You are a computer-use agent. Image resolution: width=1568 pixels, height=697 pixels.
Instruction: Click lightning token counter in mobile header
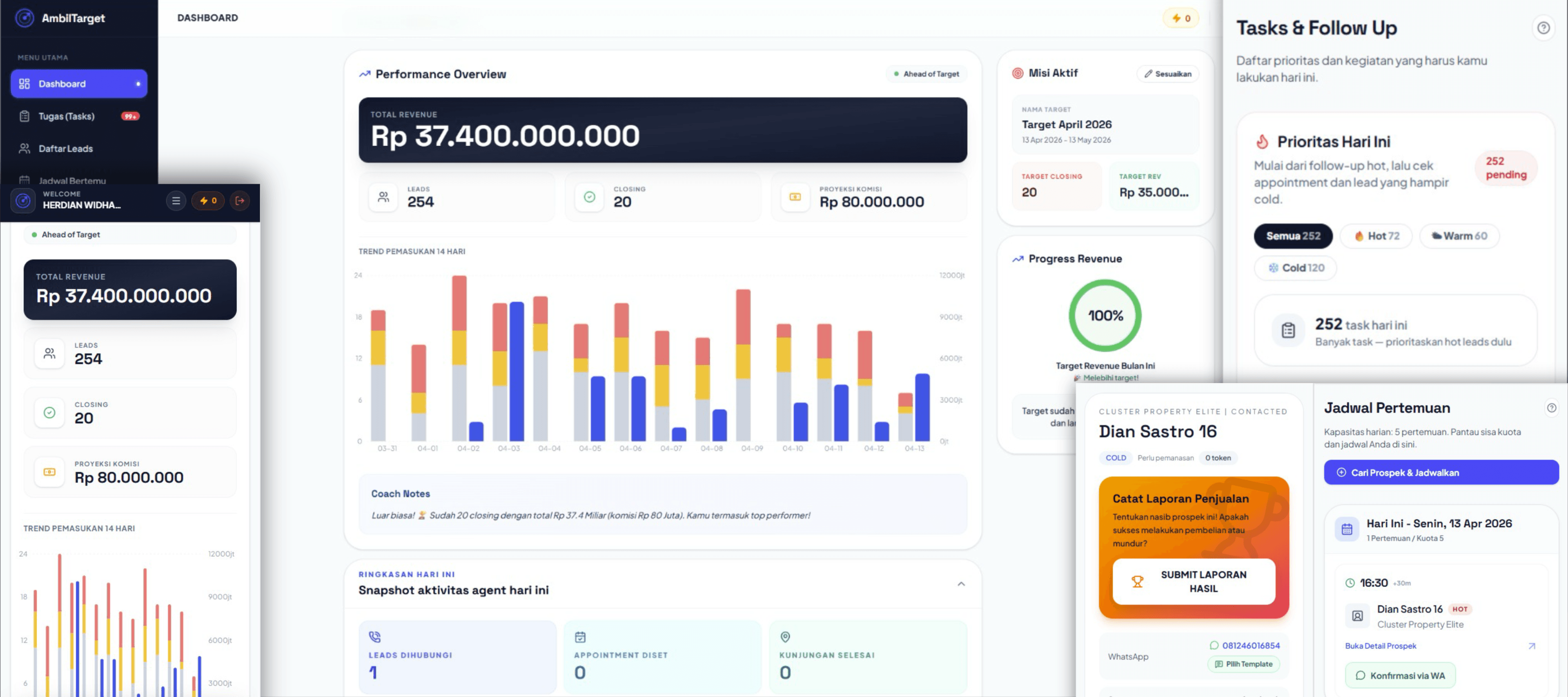(208, 201)
